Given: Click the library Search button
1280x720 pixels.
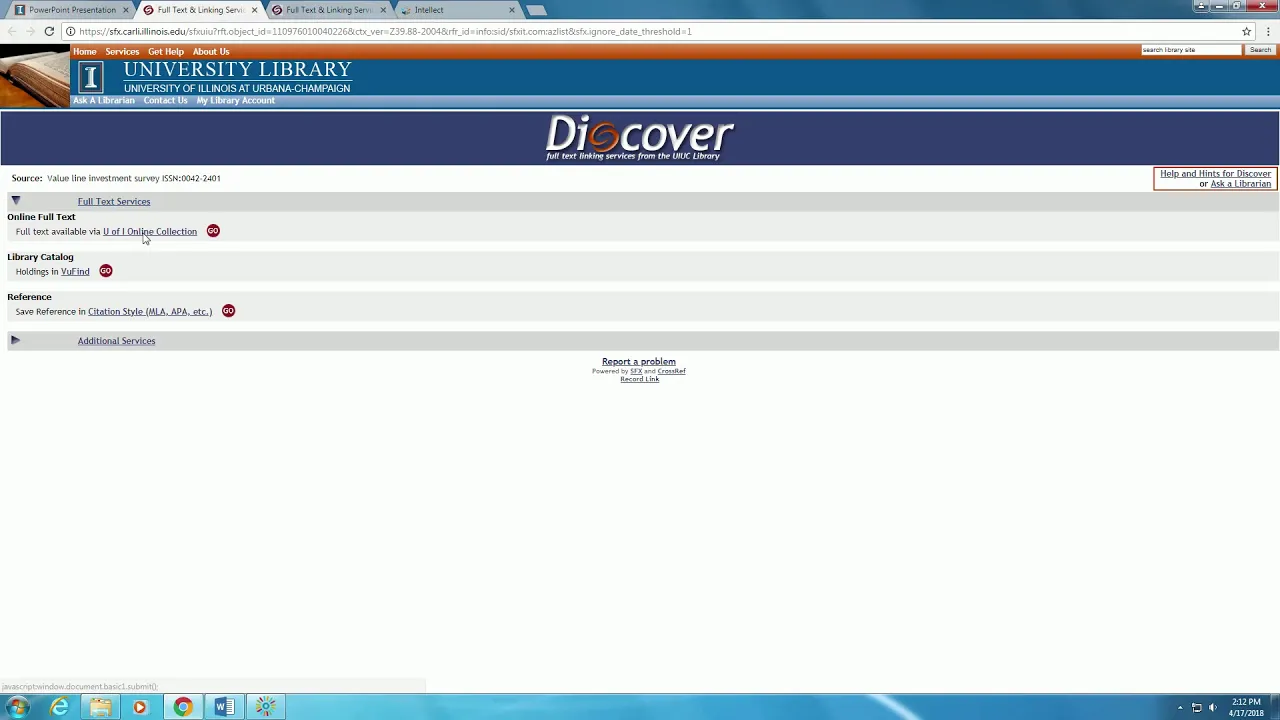Looking at the screenshot, I should pos(1260,50).
